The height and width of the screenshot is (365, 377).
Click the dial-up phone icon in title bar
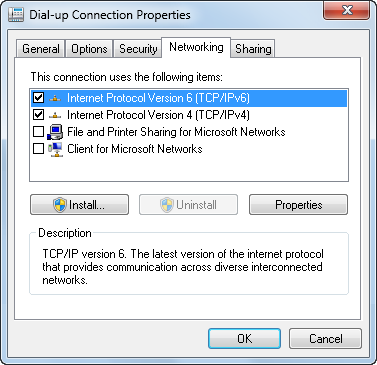pyautogui.click(x=16, y=15)
